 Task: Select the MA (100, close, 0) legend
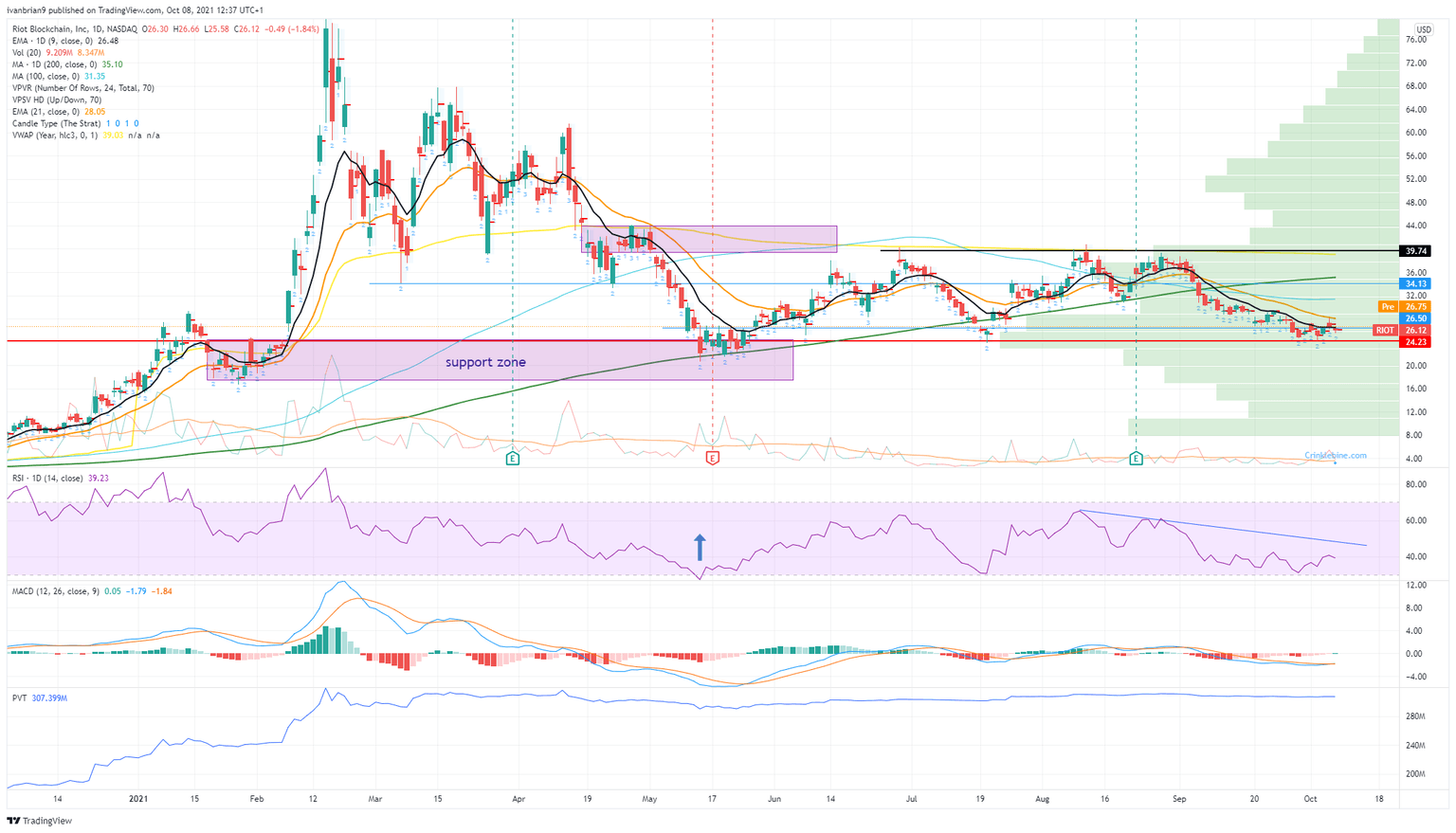(x=59, y=77)
